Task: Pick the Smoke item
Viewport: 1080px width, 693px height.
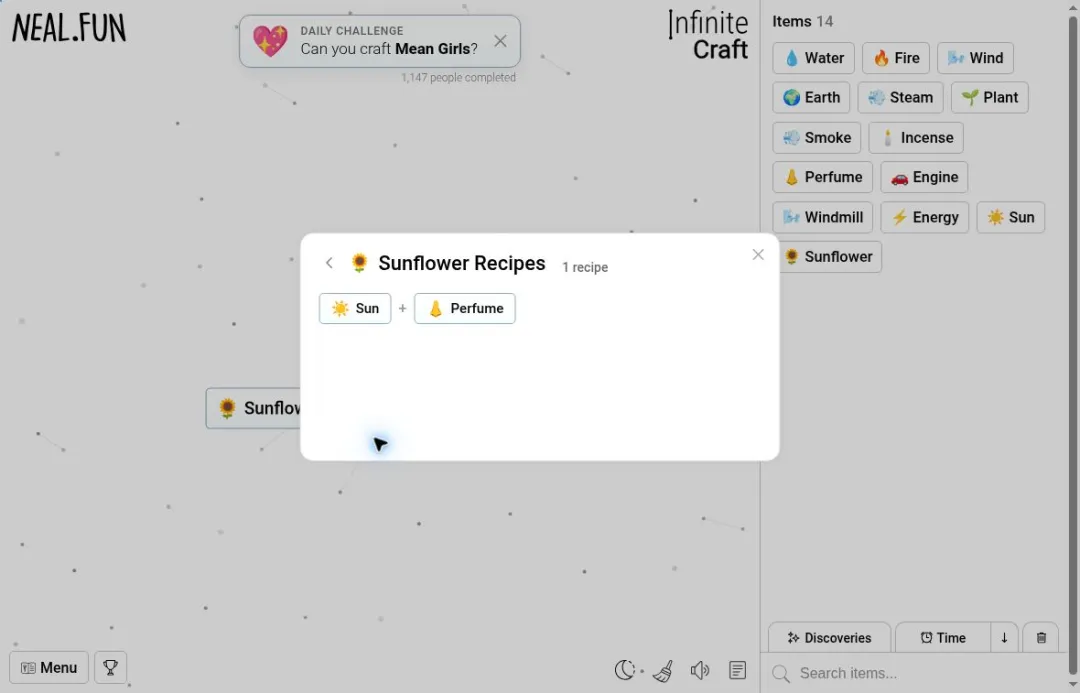Action: click(x=817, y=137)
